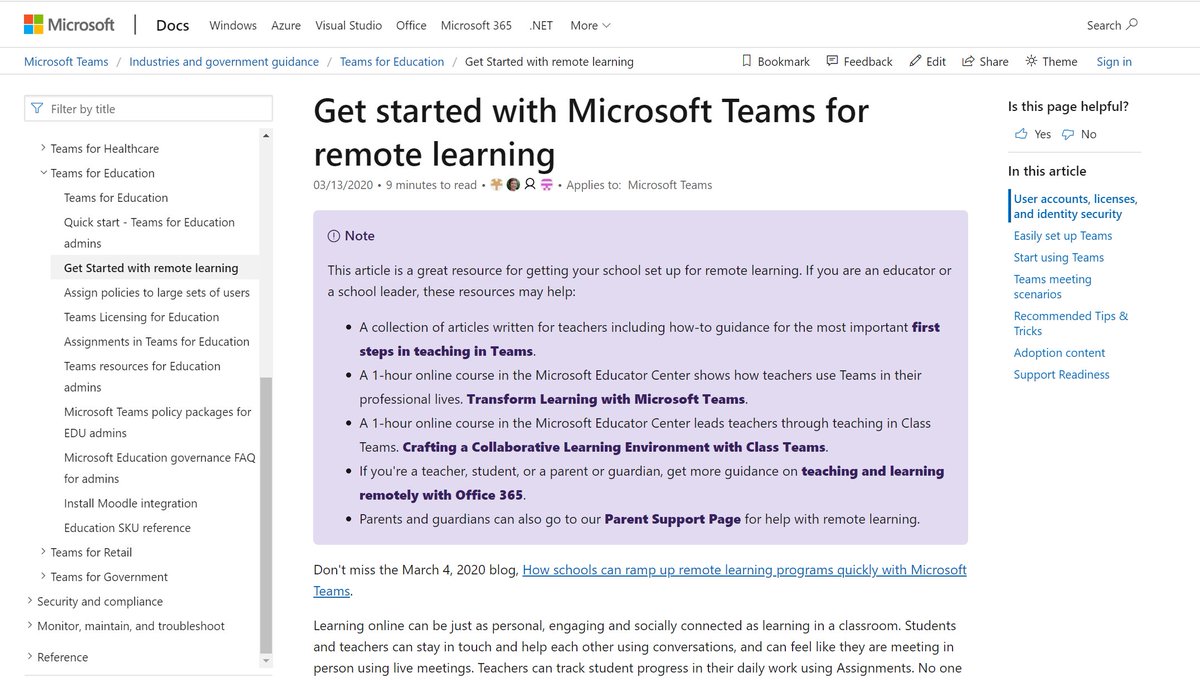
Task: Click the Theme sun icon
Action: (1031, 61)
